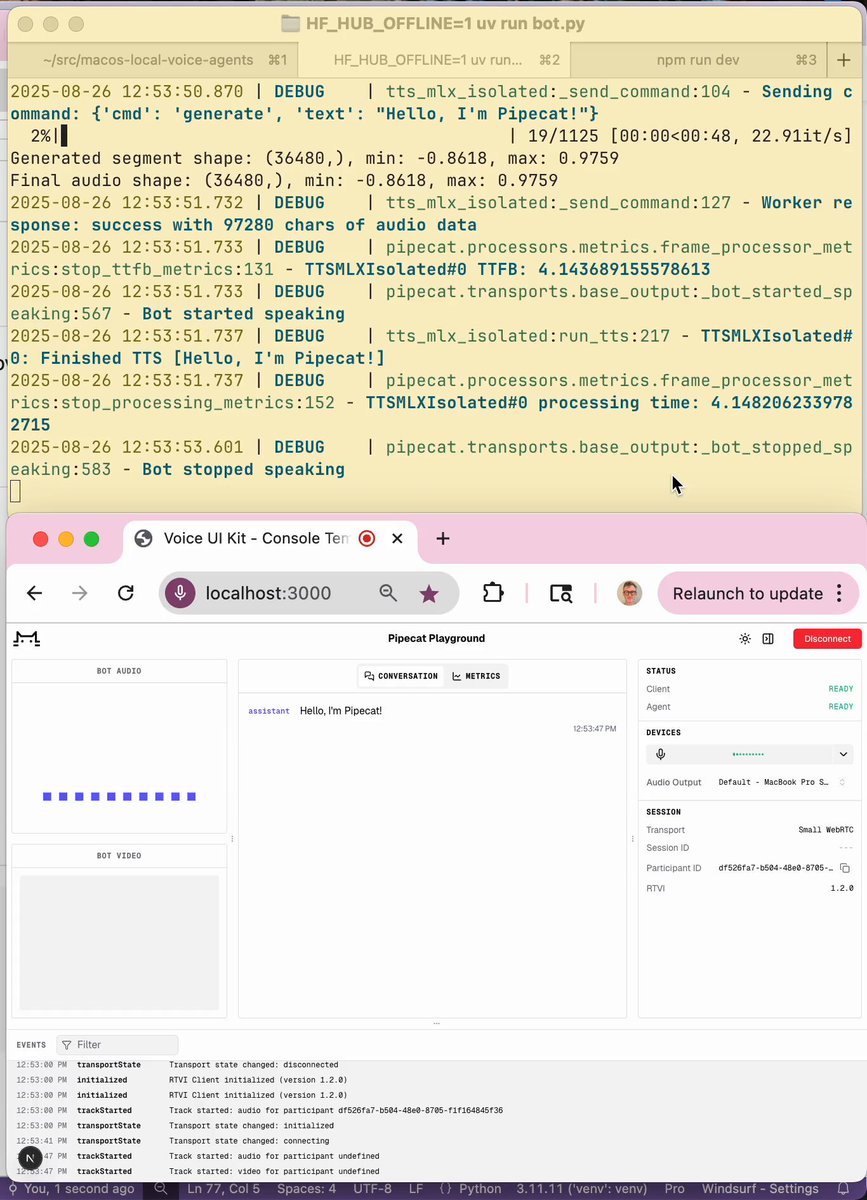This screenshot has width=867, height=1200.
Task: Click the microphone indicator in the address bar
Action: click(x=180, y=593)
